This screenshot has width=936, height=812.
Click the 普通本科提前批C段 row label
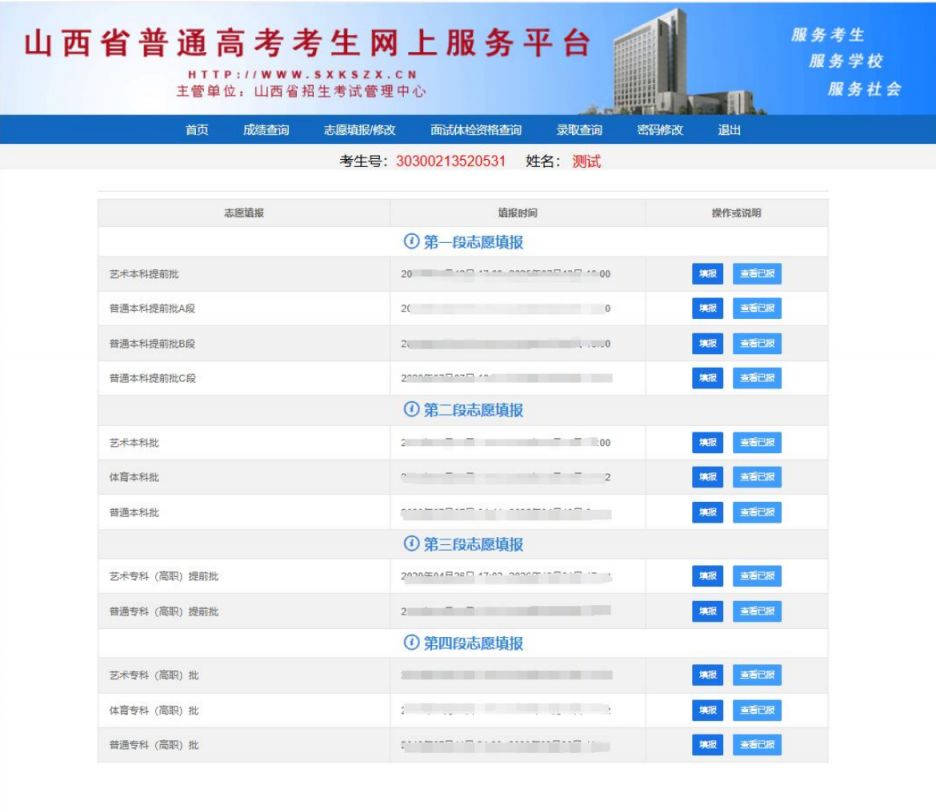pyautogui.click(x=152, y=379)
